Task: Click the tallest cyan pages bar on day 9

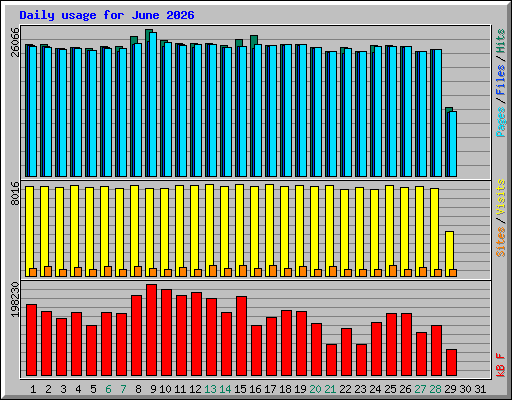Action: 153,104
